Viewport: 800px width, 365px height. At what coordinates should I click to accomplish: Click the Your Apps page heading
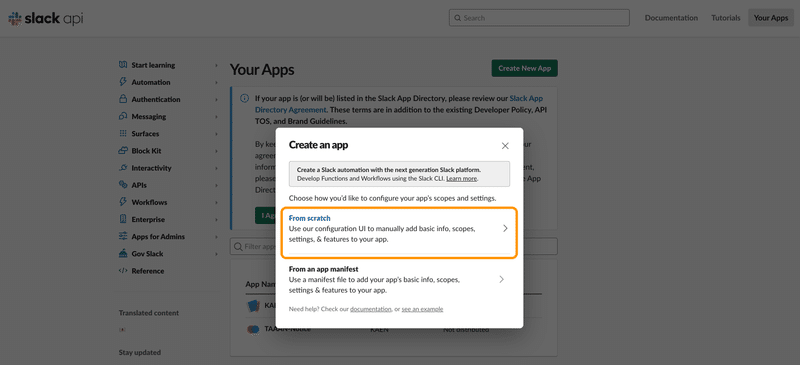coord(262,70)
